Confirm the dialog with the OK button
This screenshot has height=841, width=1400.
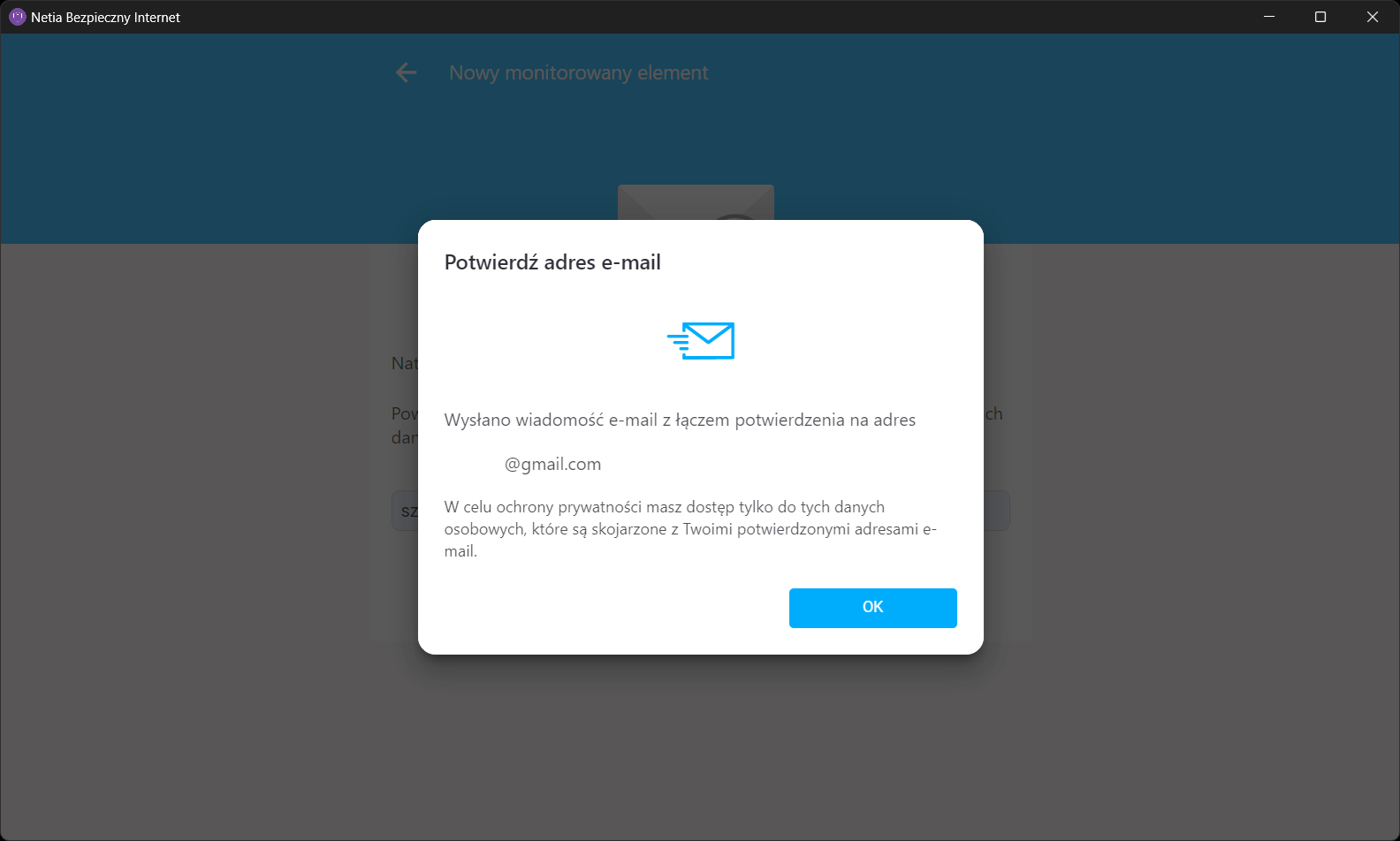872,608
